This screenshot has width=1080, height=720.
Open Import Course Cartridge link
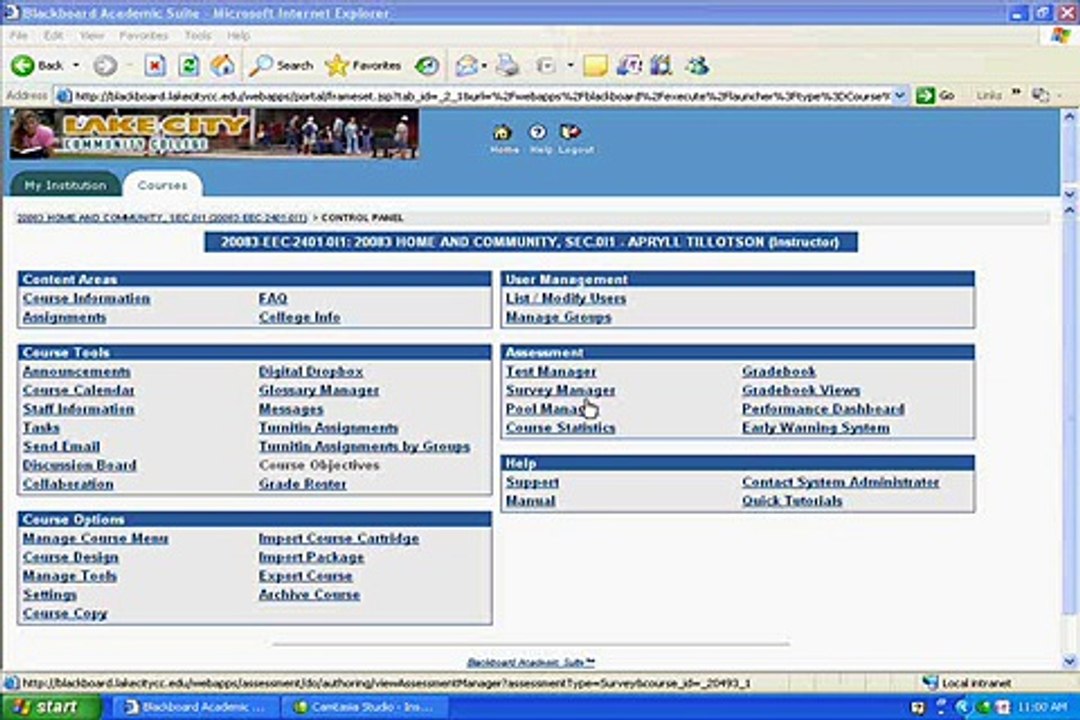pyautogui.click(x=339, y=538)
